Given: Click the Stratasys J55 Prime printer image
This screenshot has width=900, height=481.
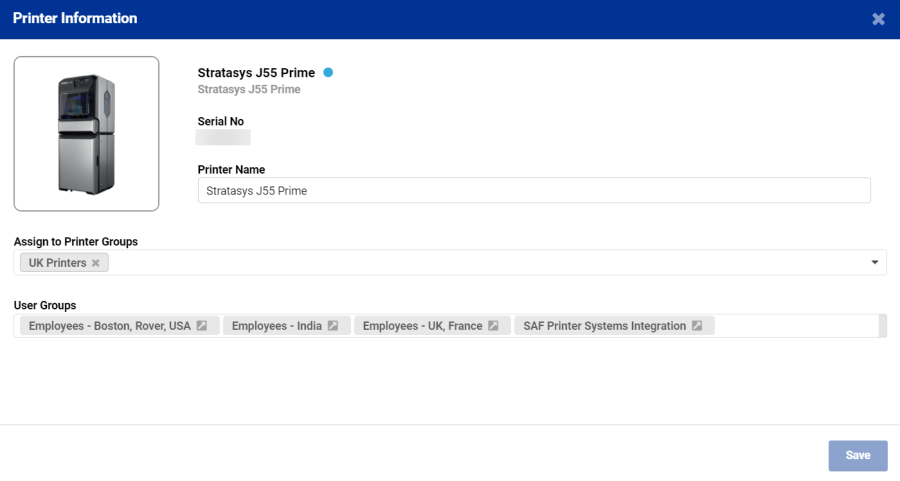Looking at the screenshot, I should point(86,134).
